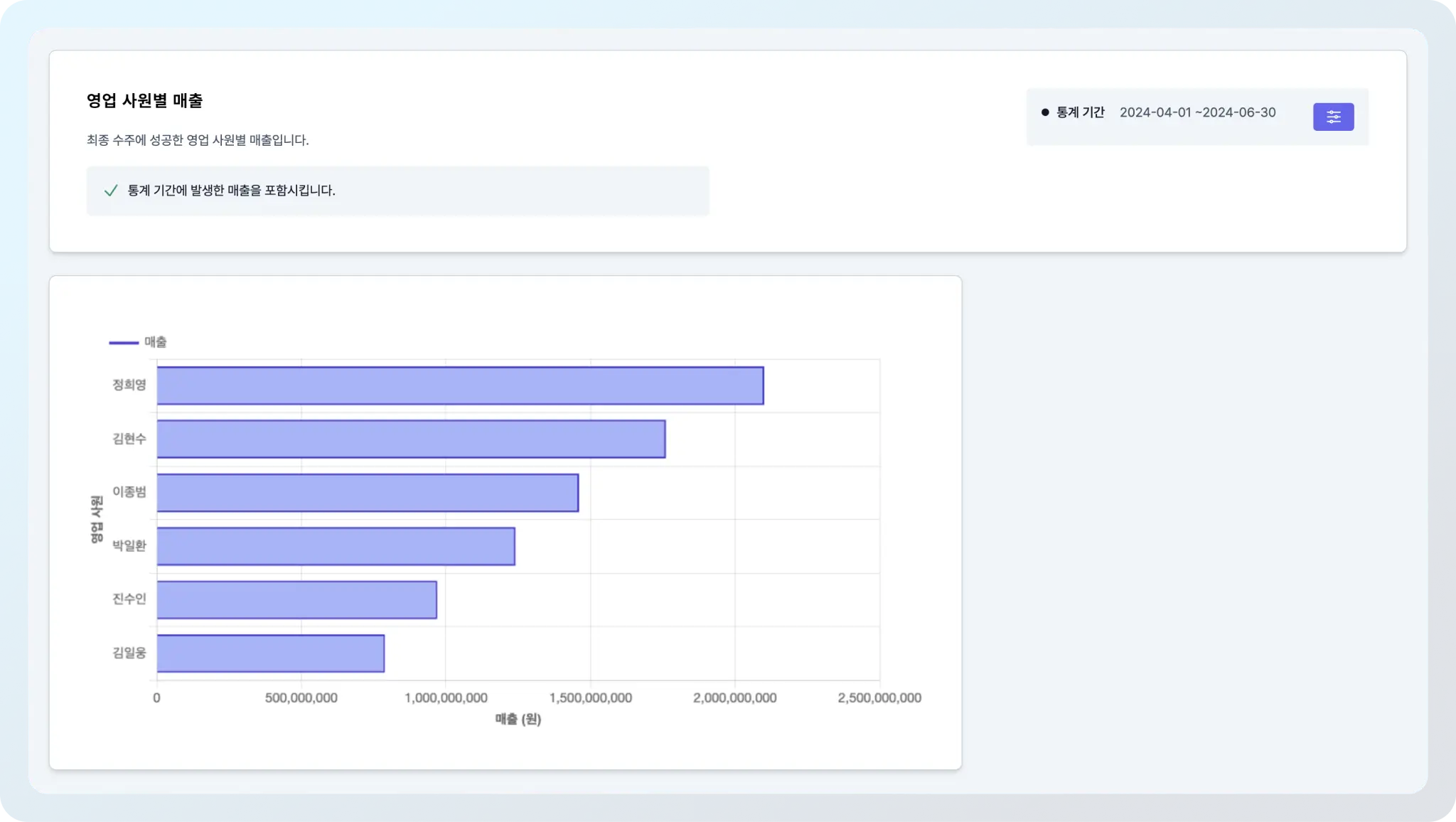Click the 김일웅 axis label

coord(129,652)
